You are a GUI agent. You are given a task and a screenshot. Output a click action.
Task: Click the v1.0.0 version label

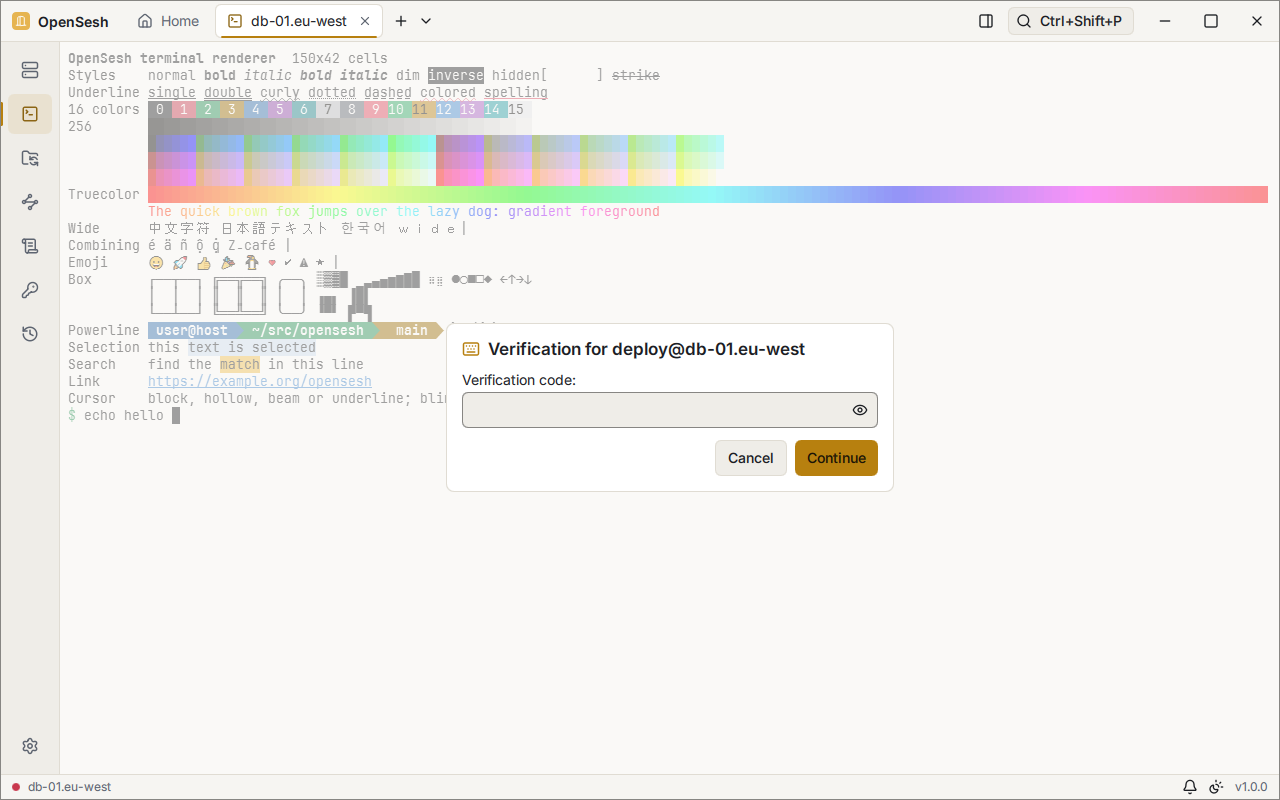[x=1251, y=787]
